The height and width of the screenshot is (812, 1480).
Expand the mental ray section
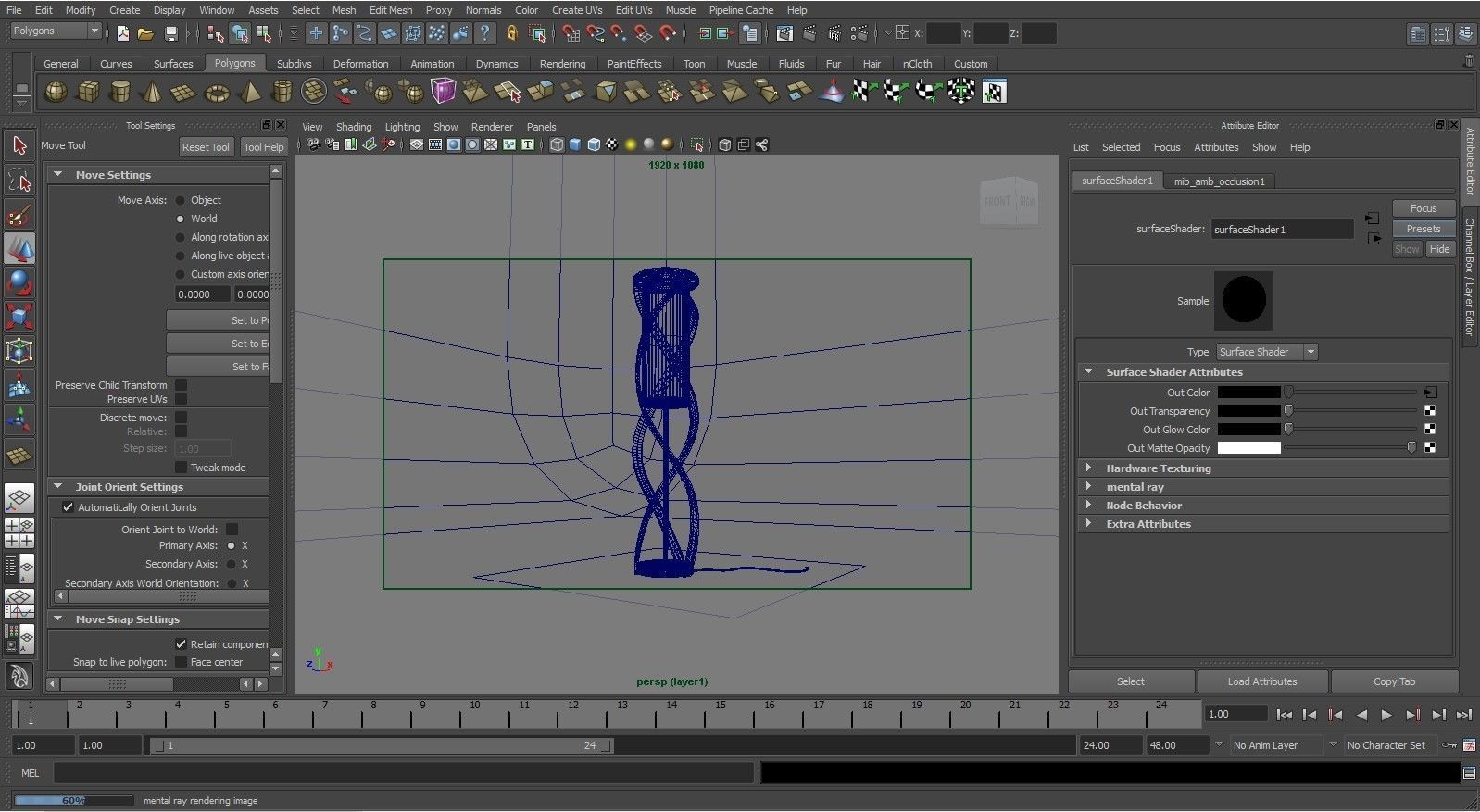pyautogui.click(x=1089, y=486)
